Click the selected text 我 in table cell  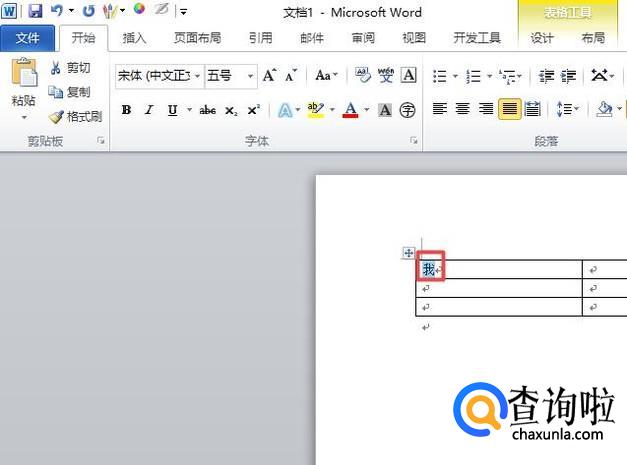click(x=429, y=269)
